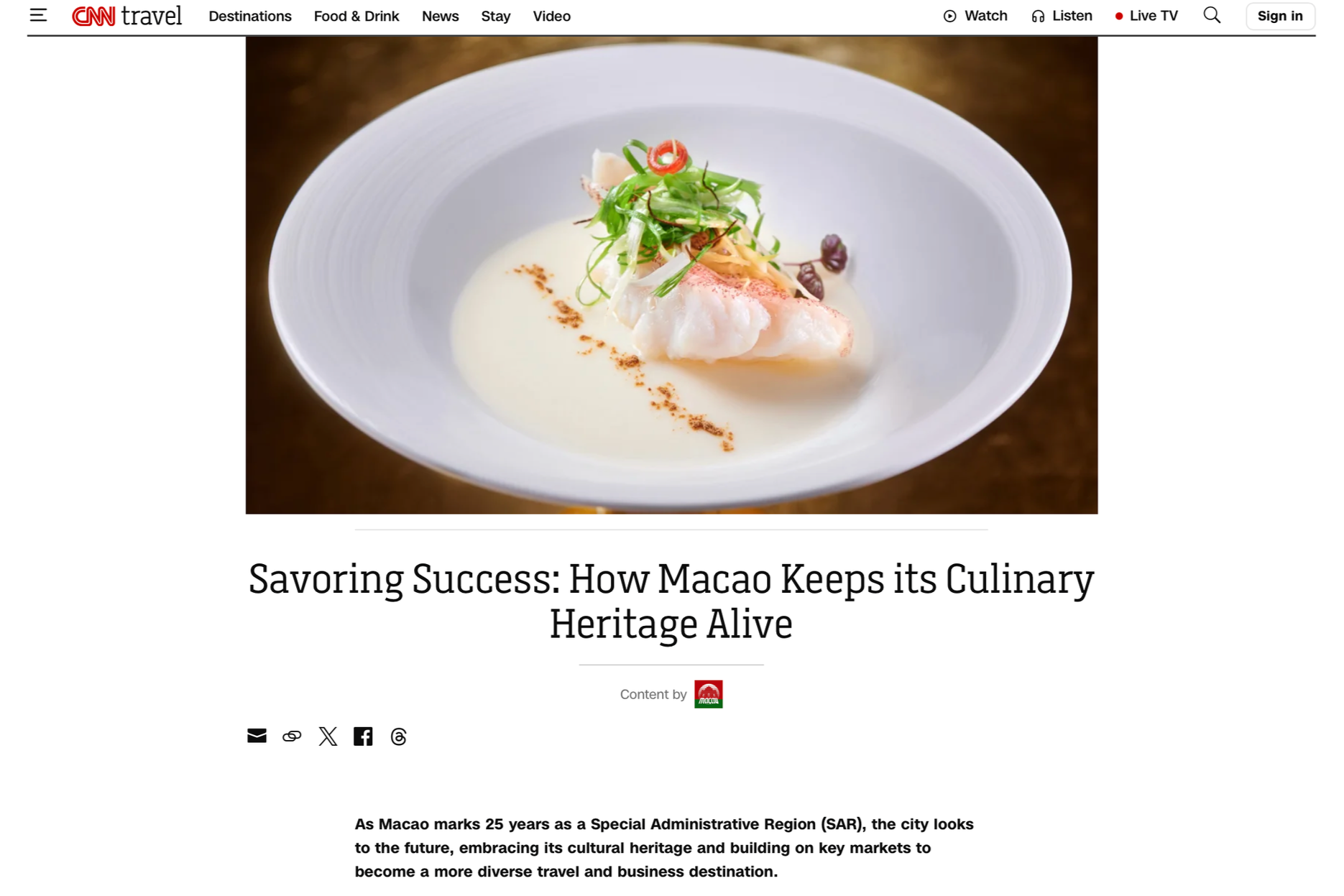This screenshot has width=1344, height=896.
Task: Share article on Facebook
Action: tap(363, 736)
